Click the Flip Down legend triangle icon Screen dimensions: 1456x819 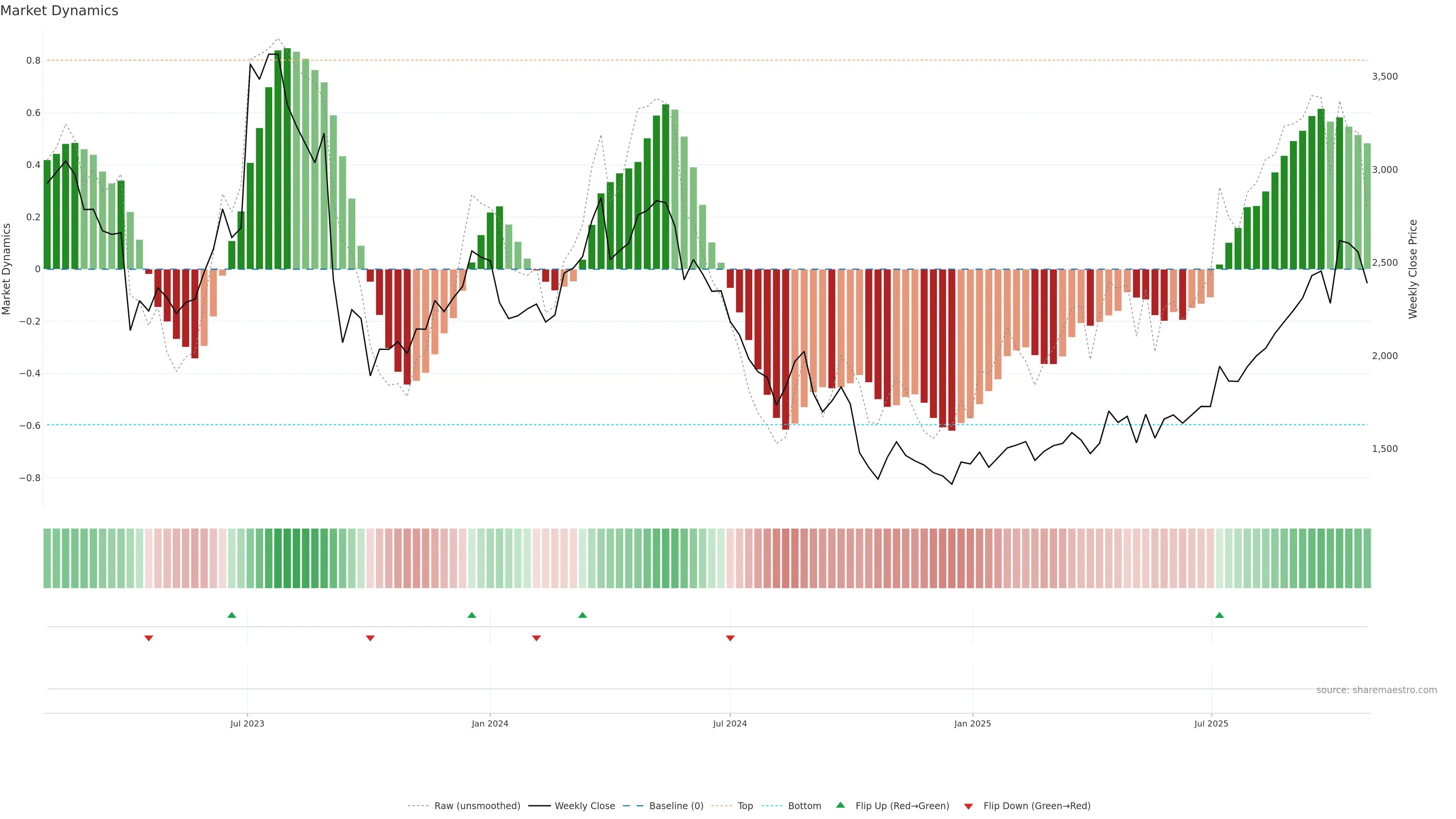968,806
